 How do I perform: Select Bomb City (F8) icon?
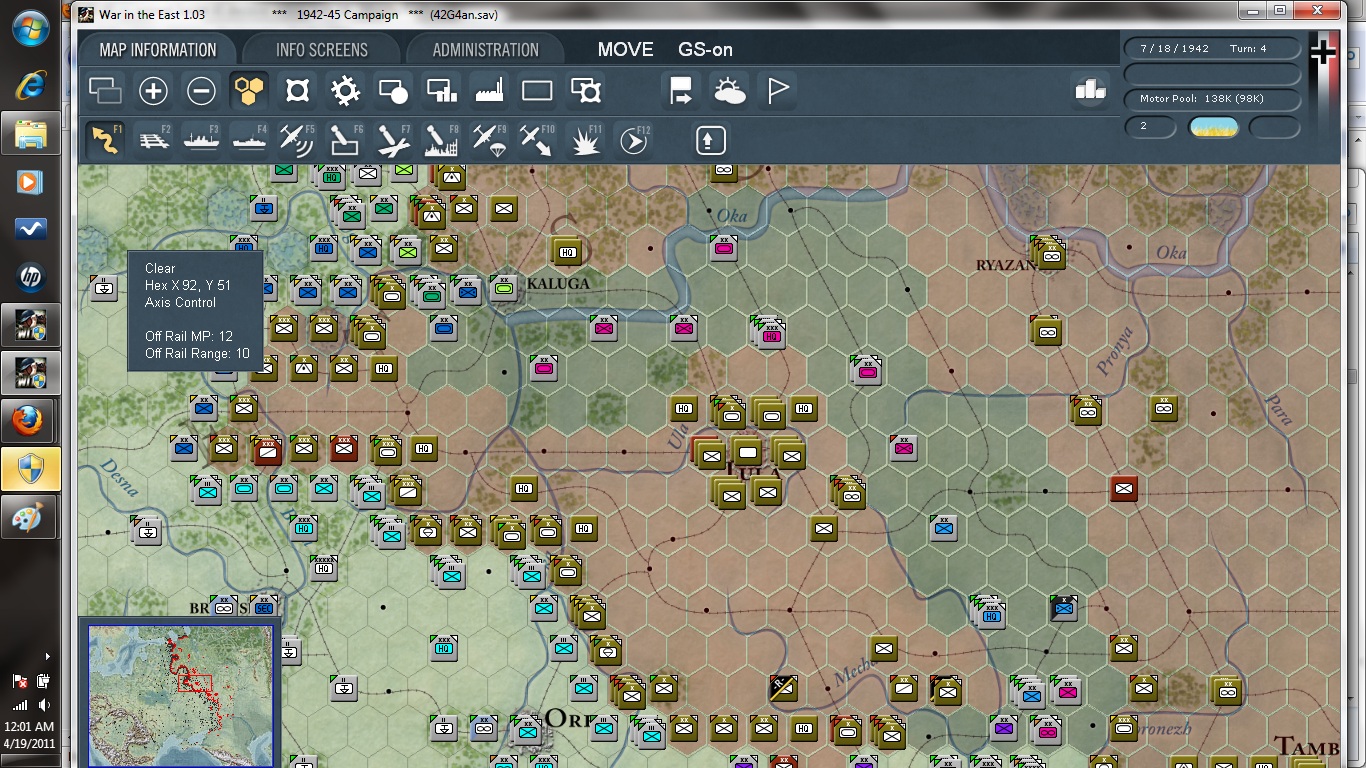(x=441, y=140)
